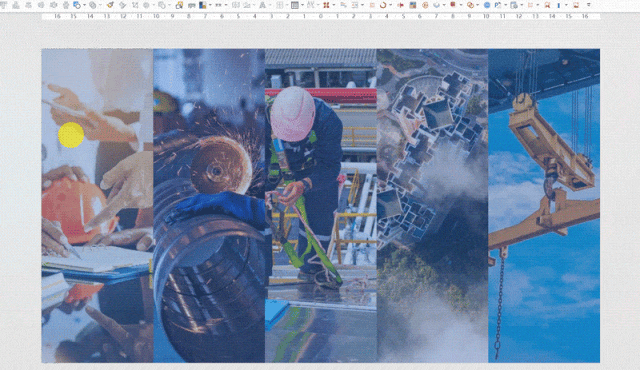This screenshot has height=370, width=640.
Task: Select the worker in pink helmet image
Action: click(x=321, y=206)
